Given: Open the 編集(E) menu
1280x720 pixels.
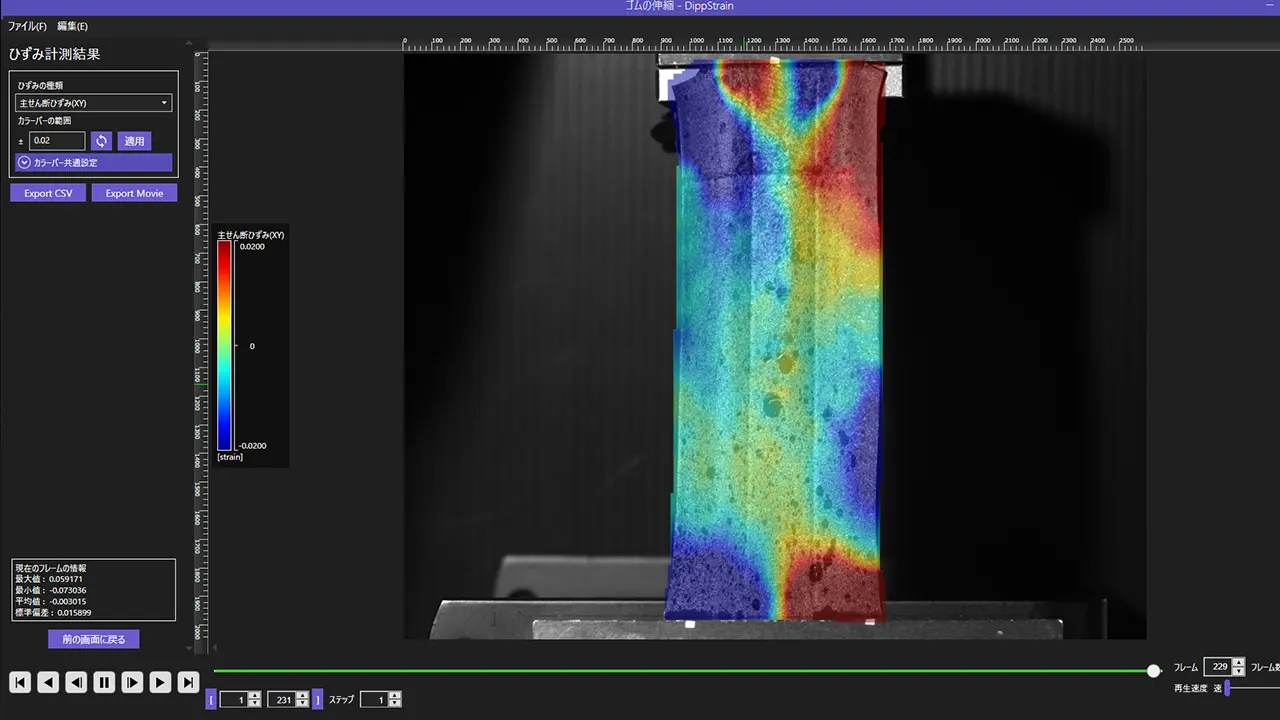Looking at the screenshot, I should coord(72,26).
